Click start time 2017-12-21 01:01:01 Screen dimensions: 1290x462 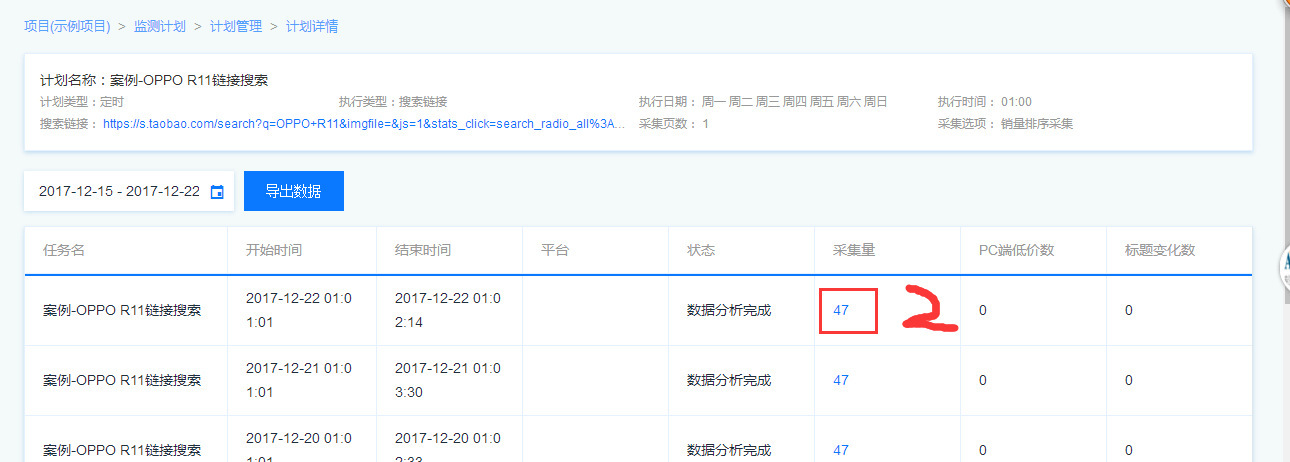point(299,380)
